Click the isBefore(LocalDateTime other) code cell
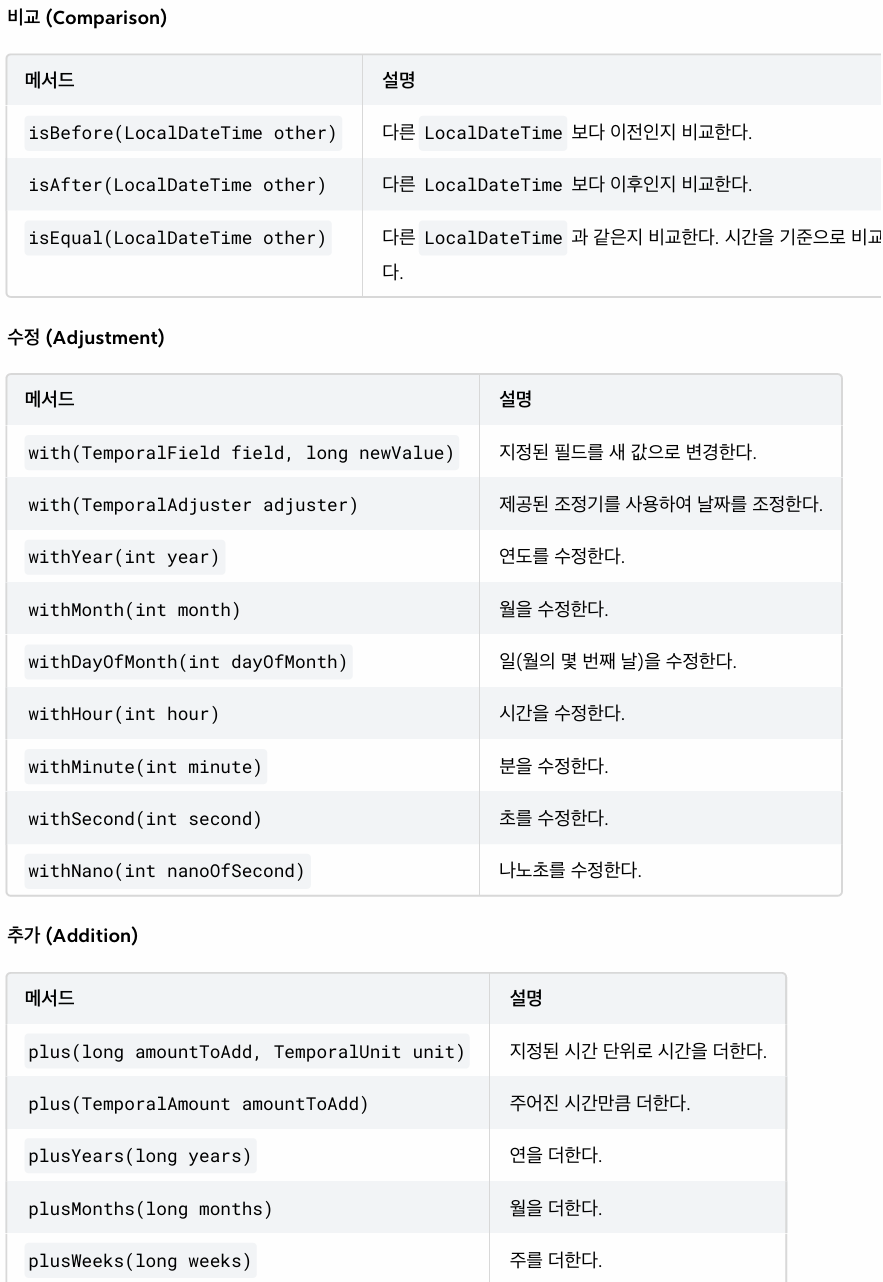The width and height of the screenshot is (883, 1282). 183,133
